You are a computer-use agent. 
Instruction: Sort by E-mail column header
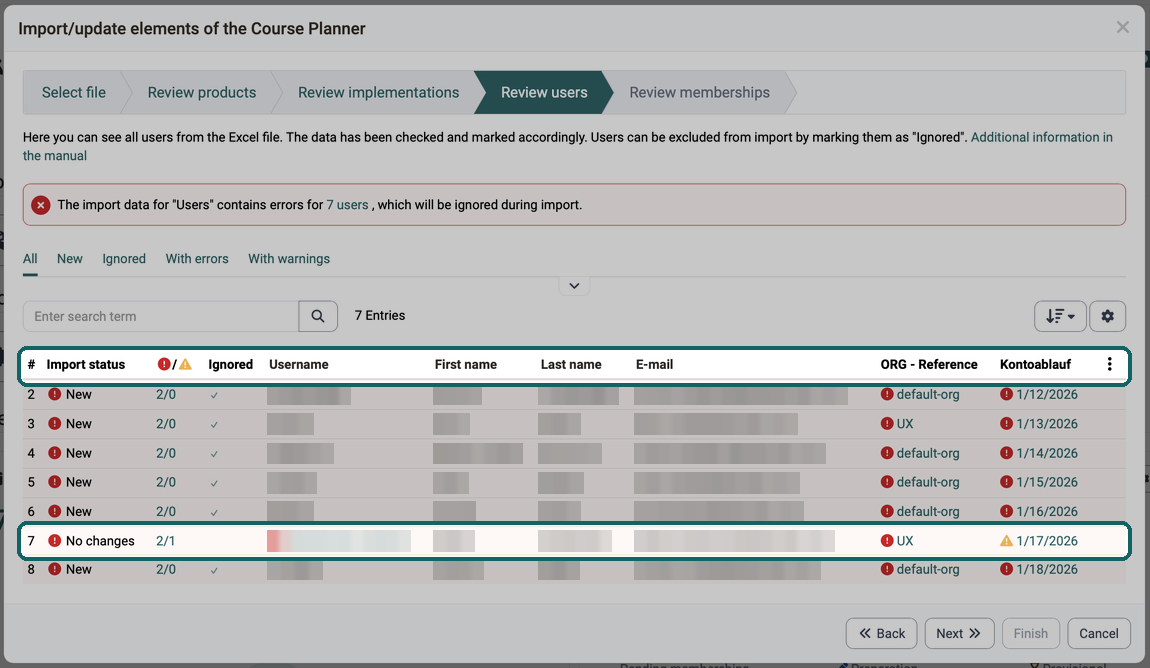(x=654, y=364)
